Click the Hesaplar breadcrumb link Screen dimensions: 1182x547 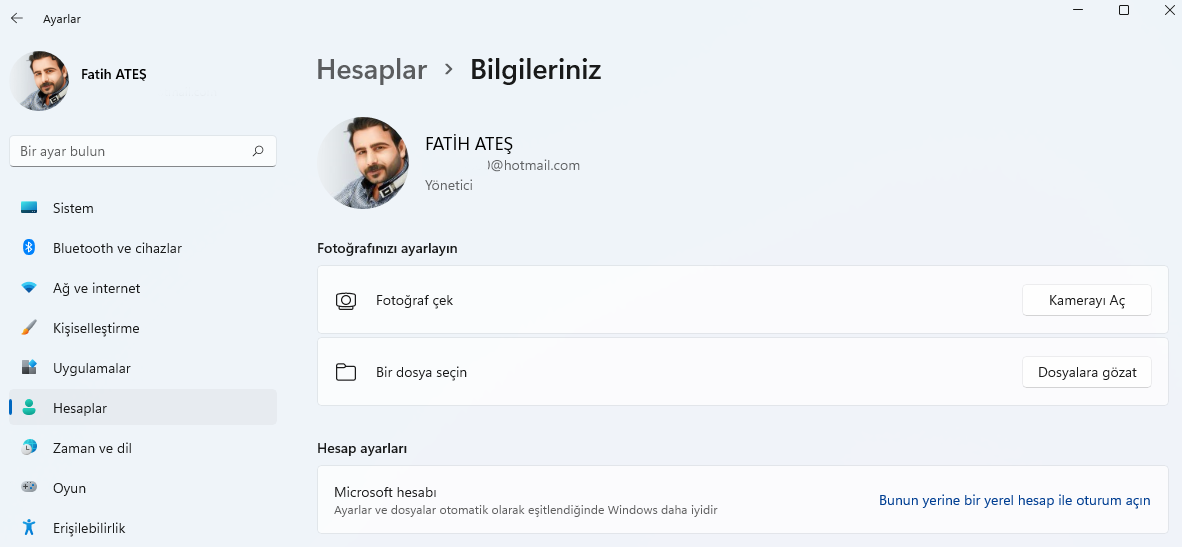coord(372,69)
